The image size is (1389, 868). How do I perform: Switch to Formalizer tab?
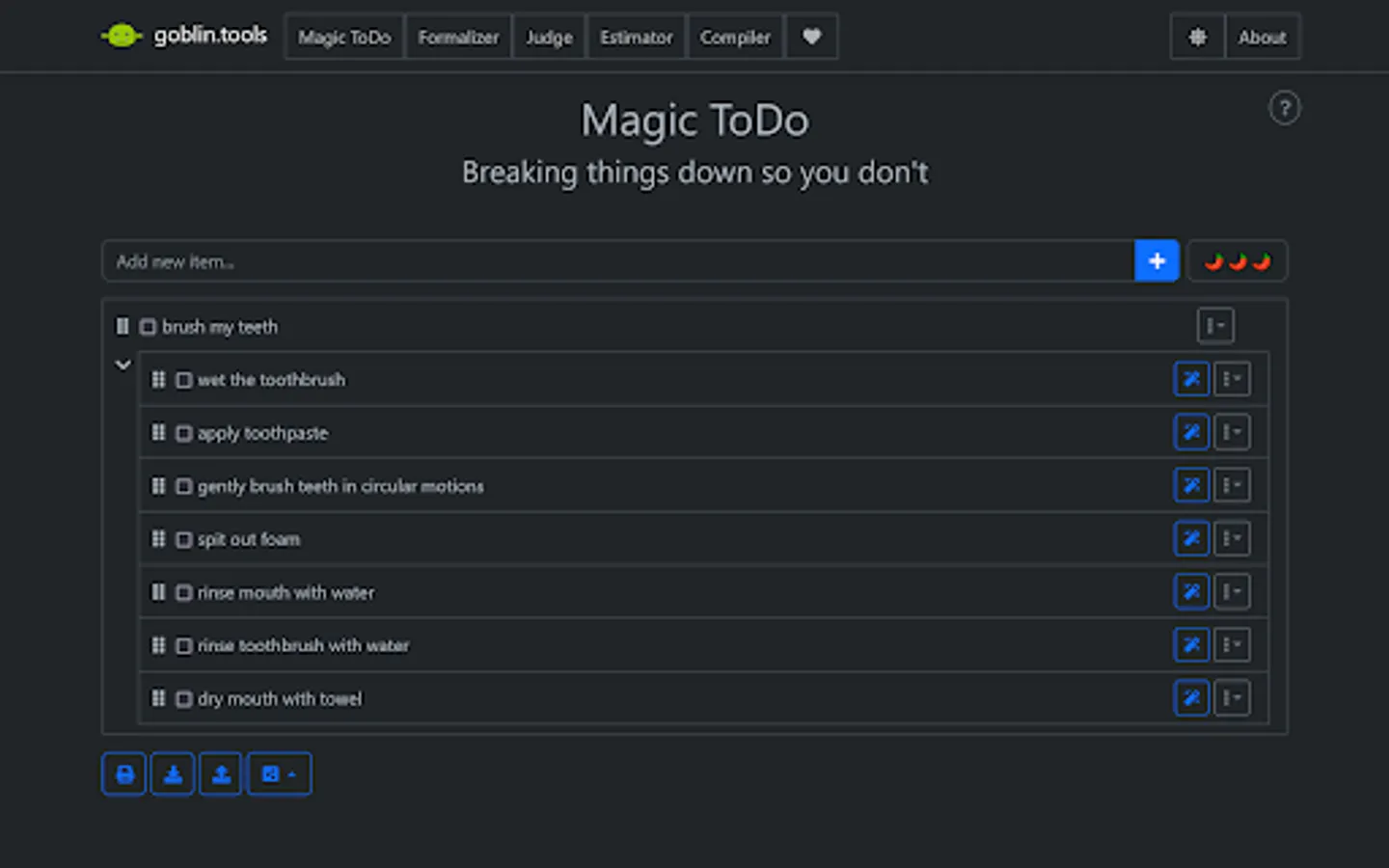(458, 37)
